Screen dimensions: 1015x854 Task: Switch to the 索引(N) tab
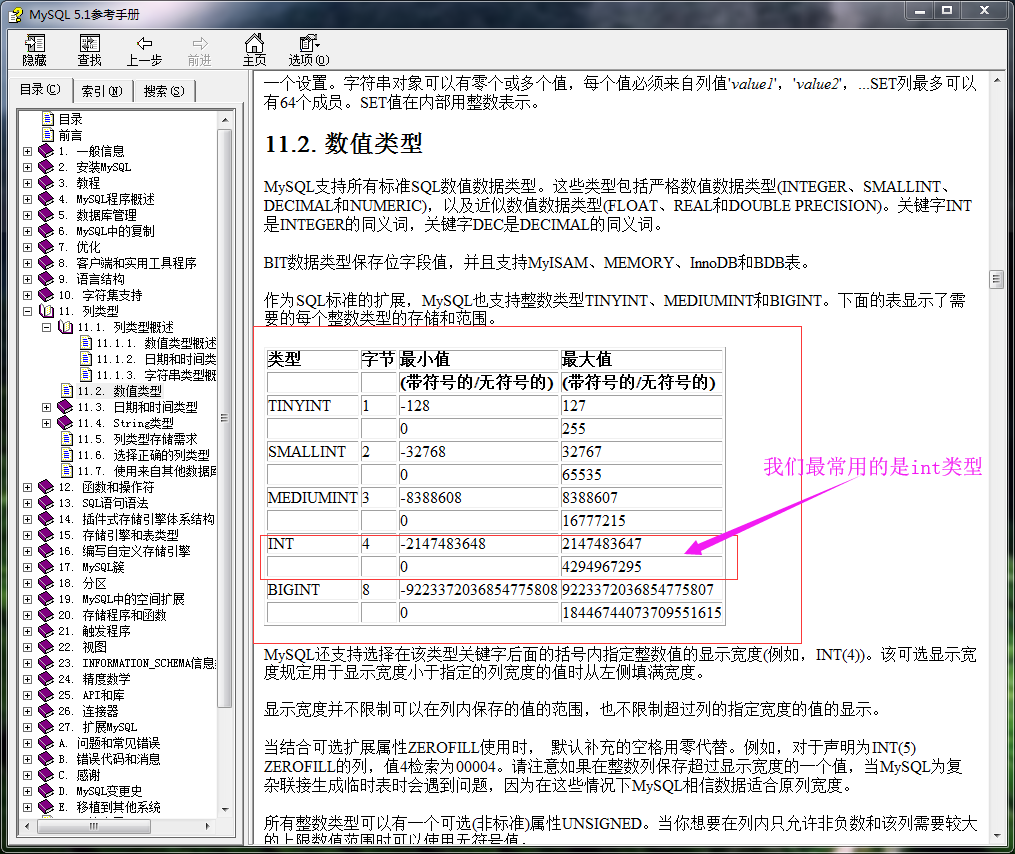[x=102, y=91]
